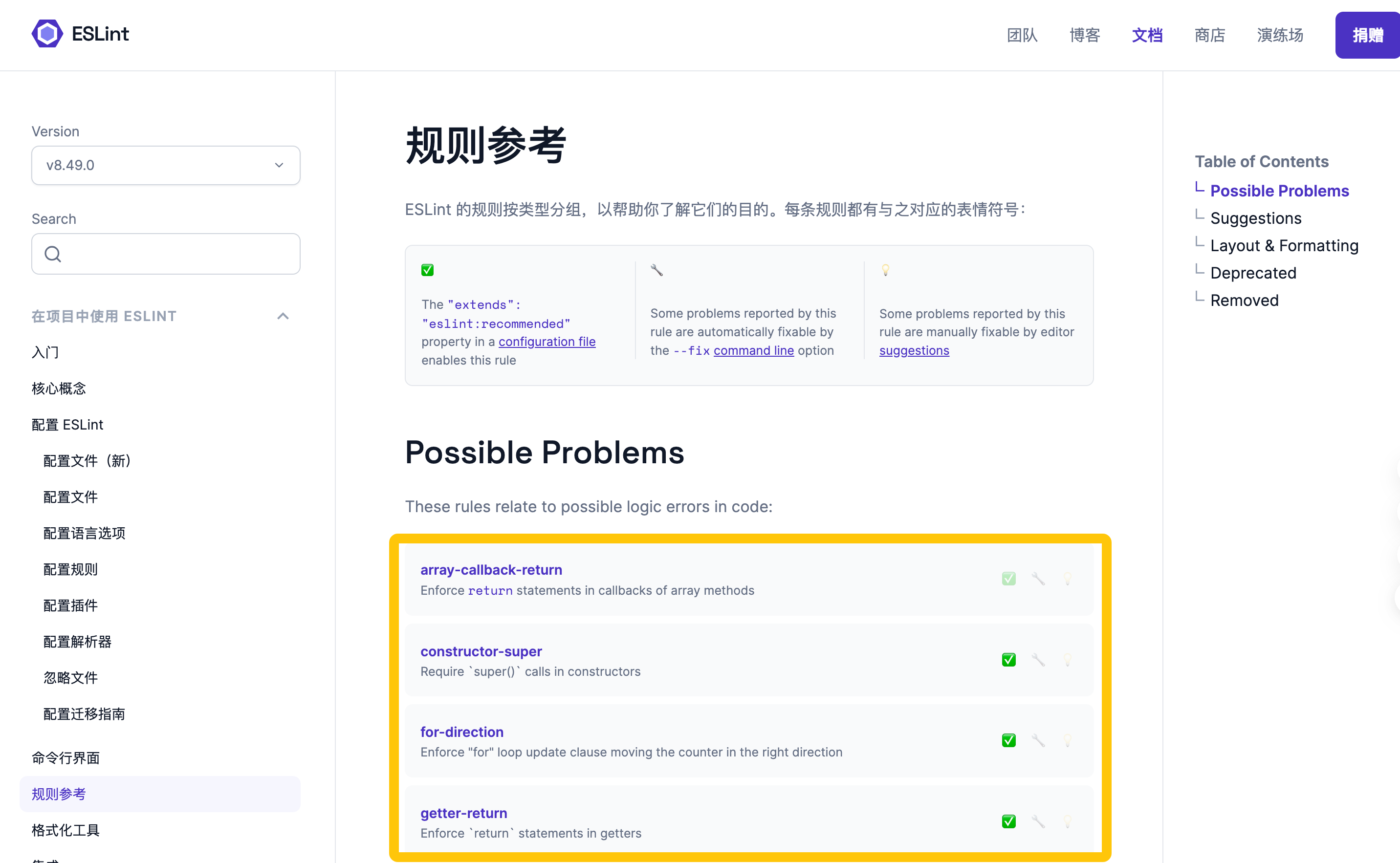Click array-callback-return lightbulb suggestions icon
The width and height of the screenshot is (1400, 863).
coord(1067,579)
